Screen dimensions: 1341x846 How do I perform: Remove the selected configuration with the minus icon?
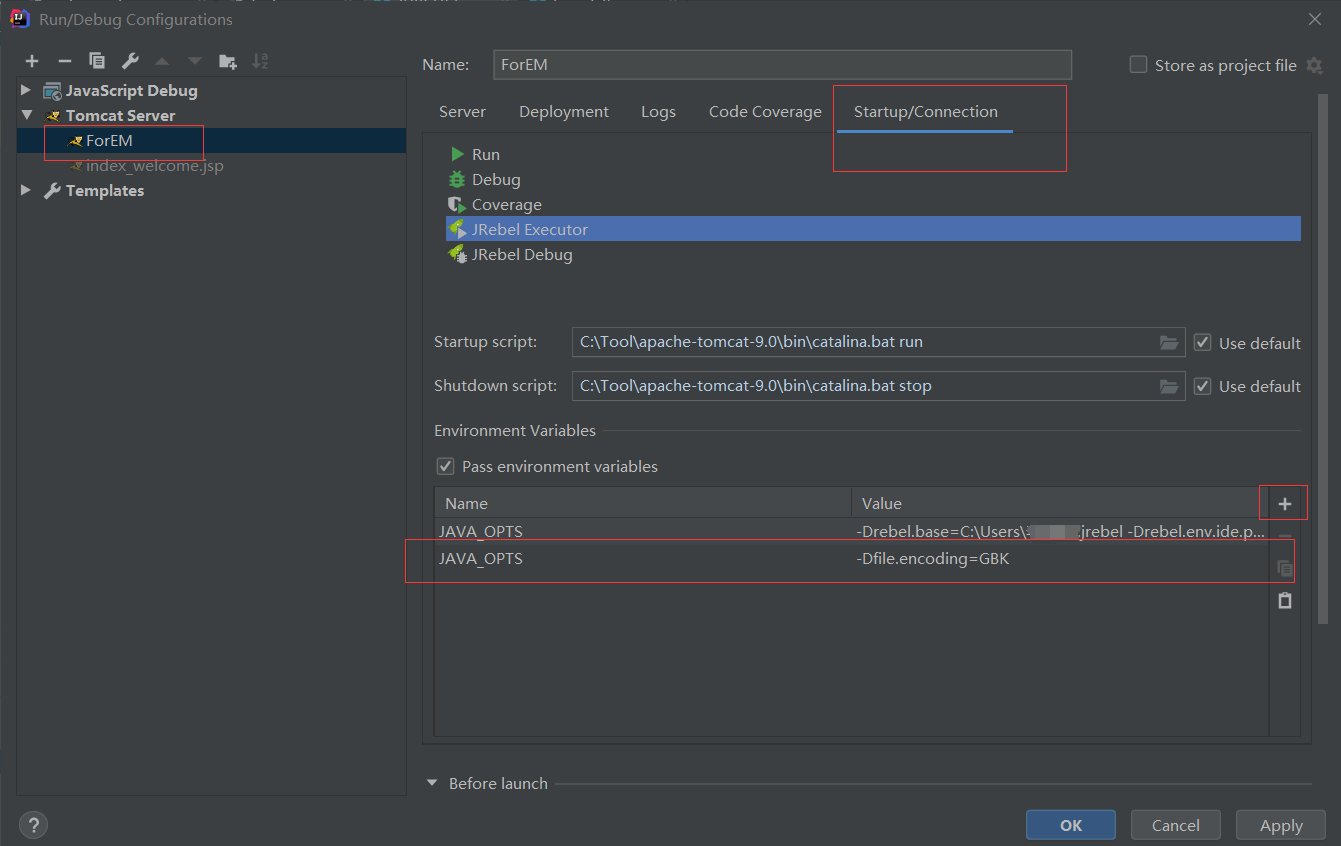tap(64, 62)
